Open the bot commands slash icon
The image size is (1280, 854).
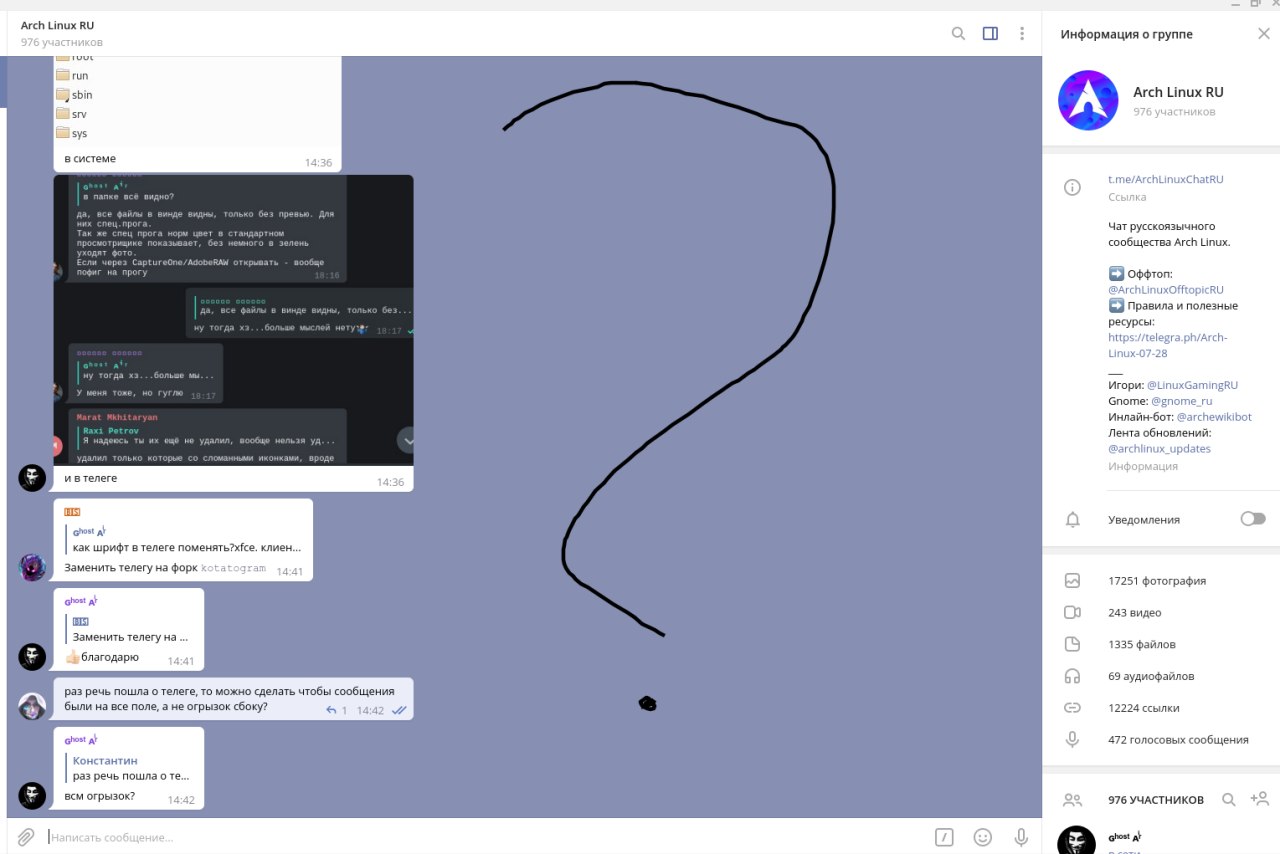[x=944, y=837]
